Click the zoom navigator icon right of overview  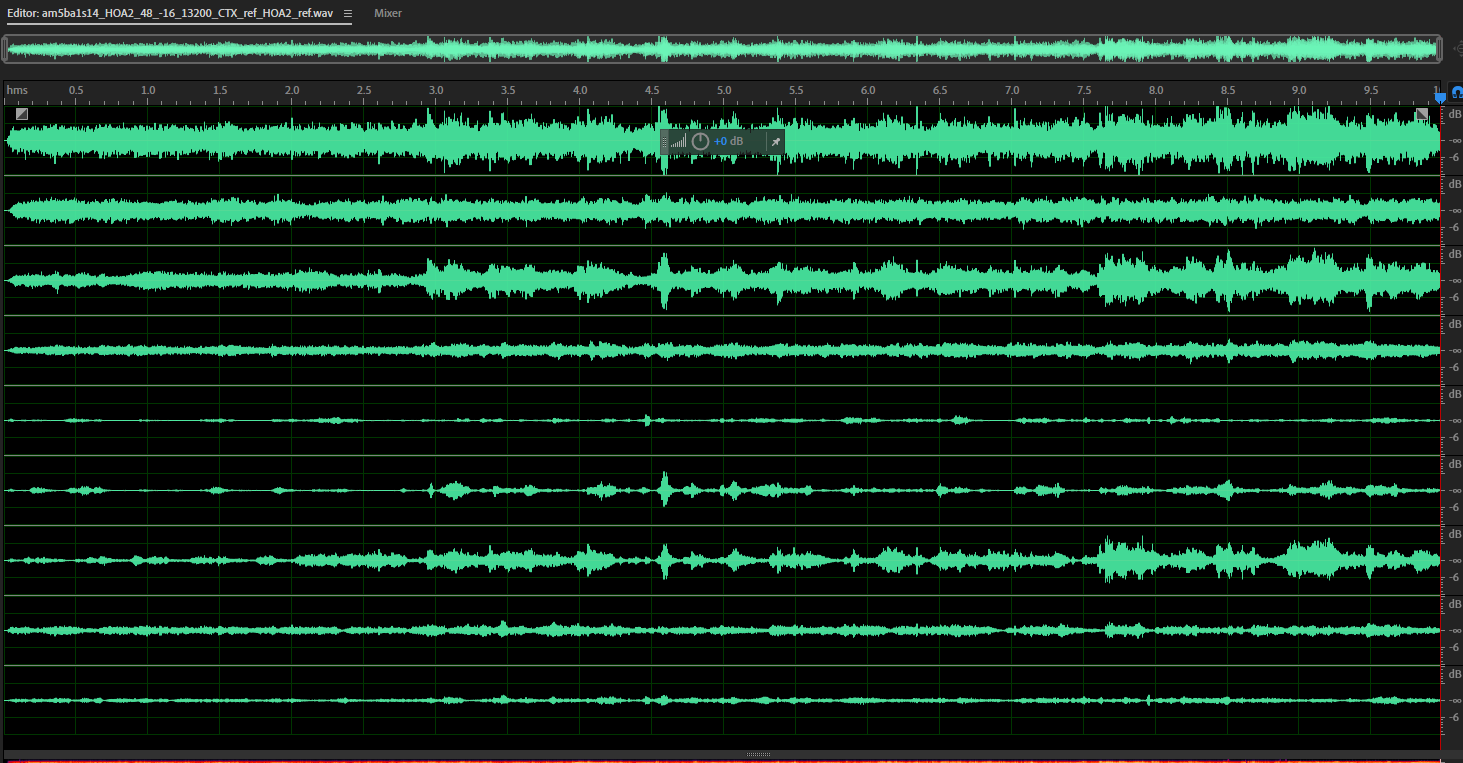(x=1454, y=49)
